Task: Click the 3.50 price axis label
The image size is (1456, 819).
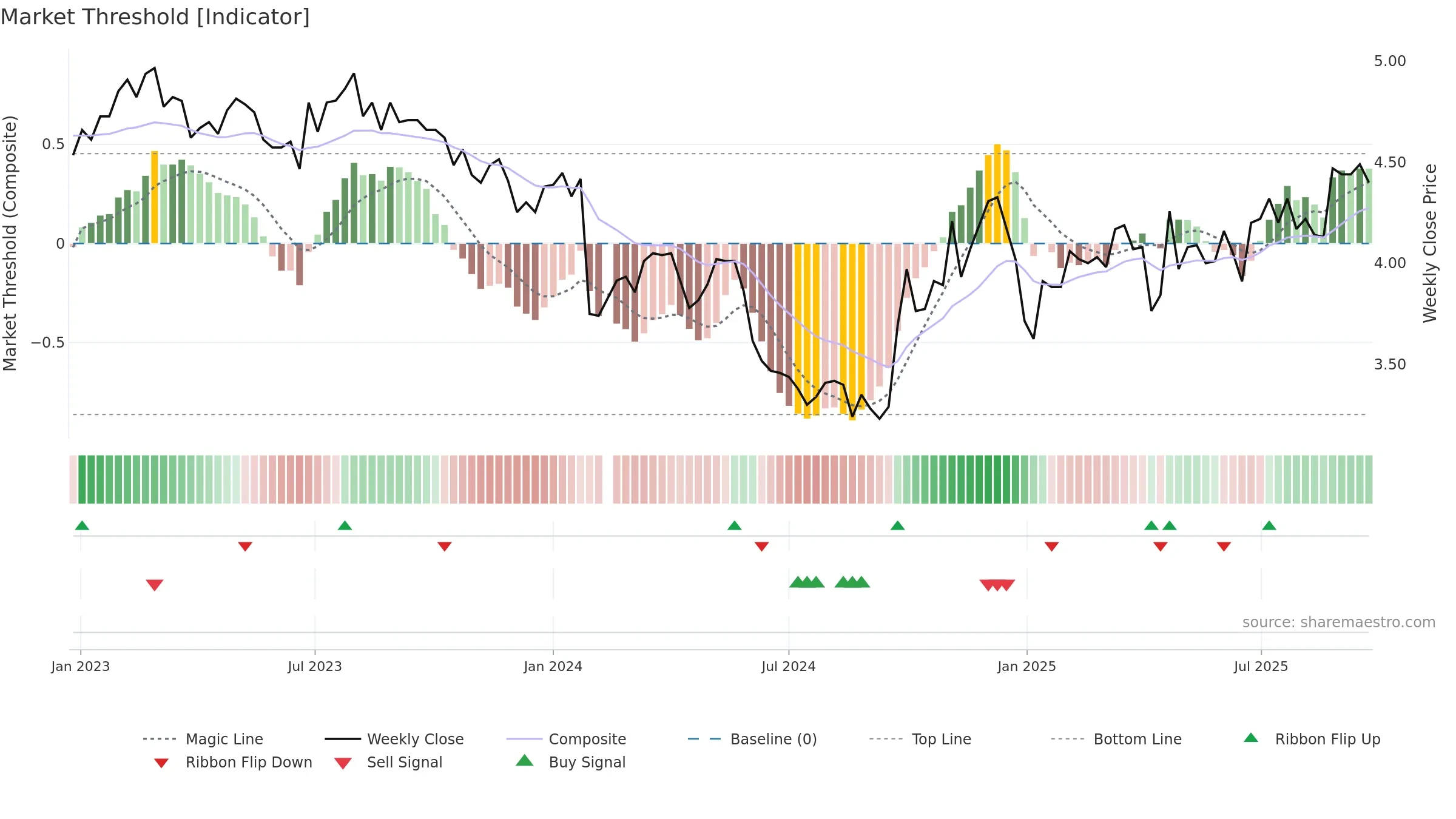Action: pyautogui.click(x=1390, y=365)
